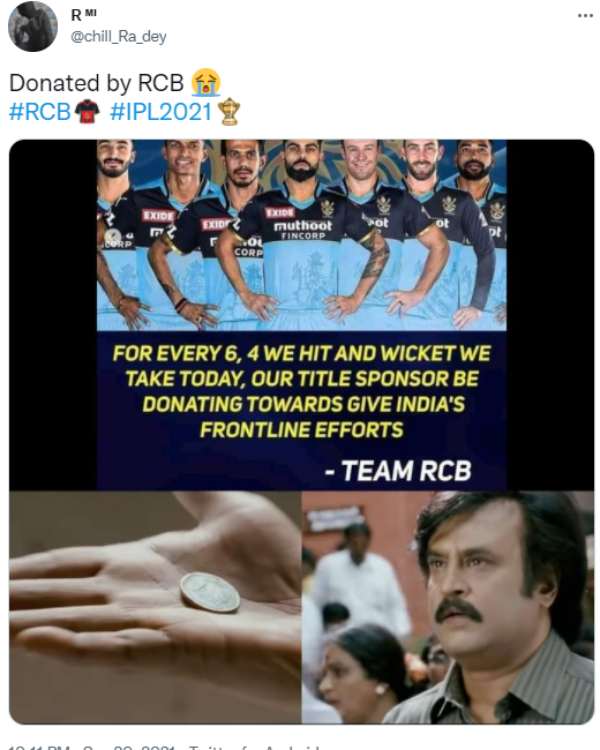This screenshot has height=750, width=600.
Task: Click the trophy emoji after #IPL2021
Action: [229, 111]
